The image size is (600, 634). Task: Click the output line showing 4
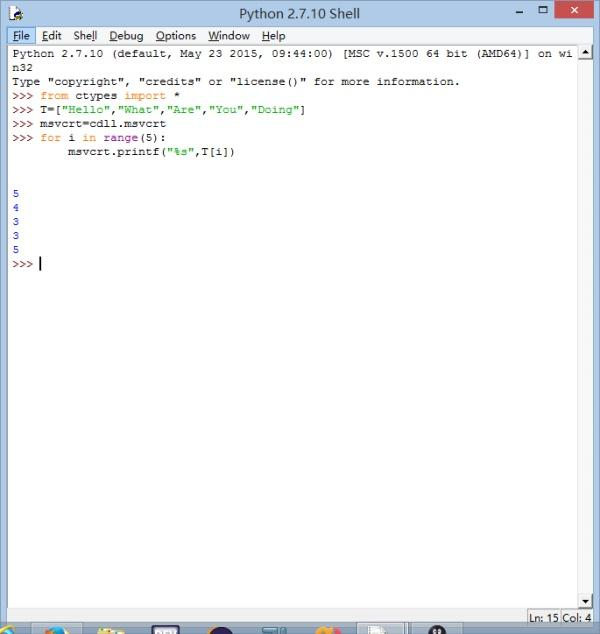[16, 208]
